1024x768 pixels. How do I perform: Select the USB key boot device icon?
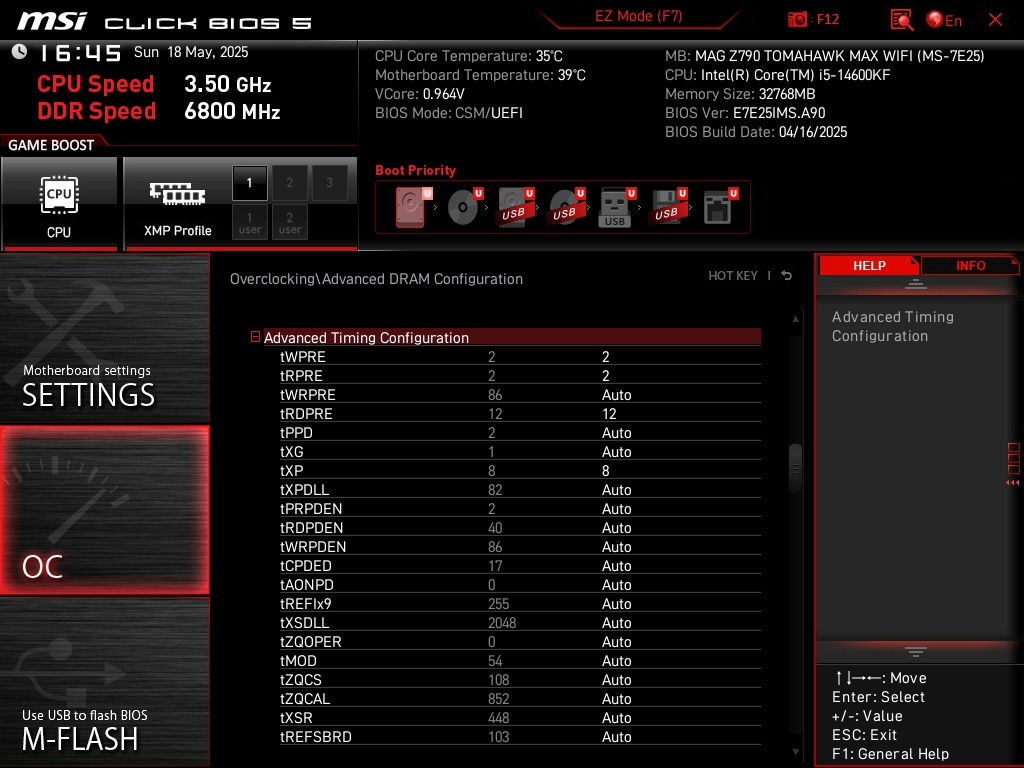616,207
